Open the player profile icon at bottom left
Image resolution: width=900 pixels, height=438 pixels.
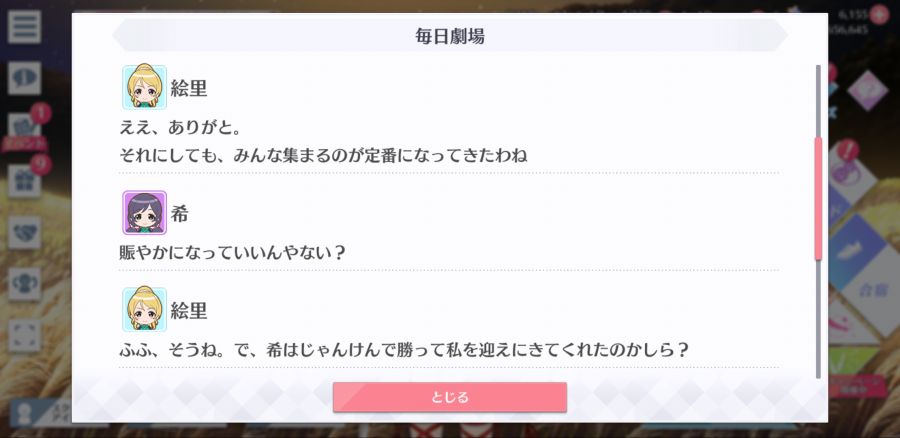tap(24, 413)
